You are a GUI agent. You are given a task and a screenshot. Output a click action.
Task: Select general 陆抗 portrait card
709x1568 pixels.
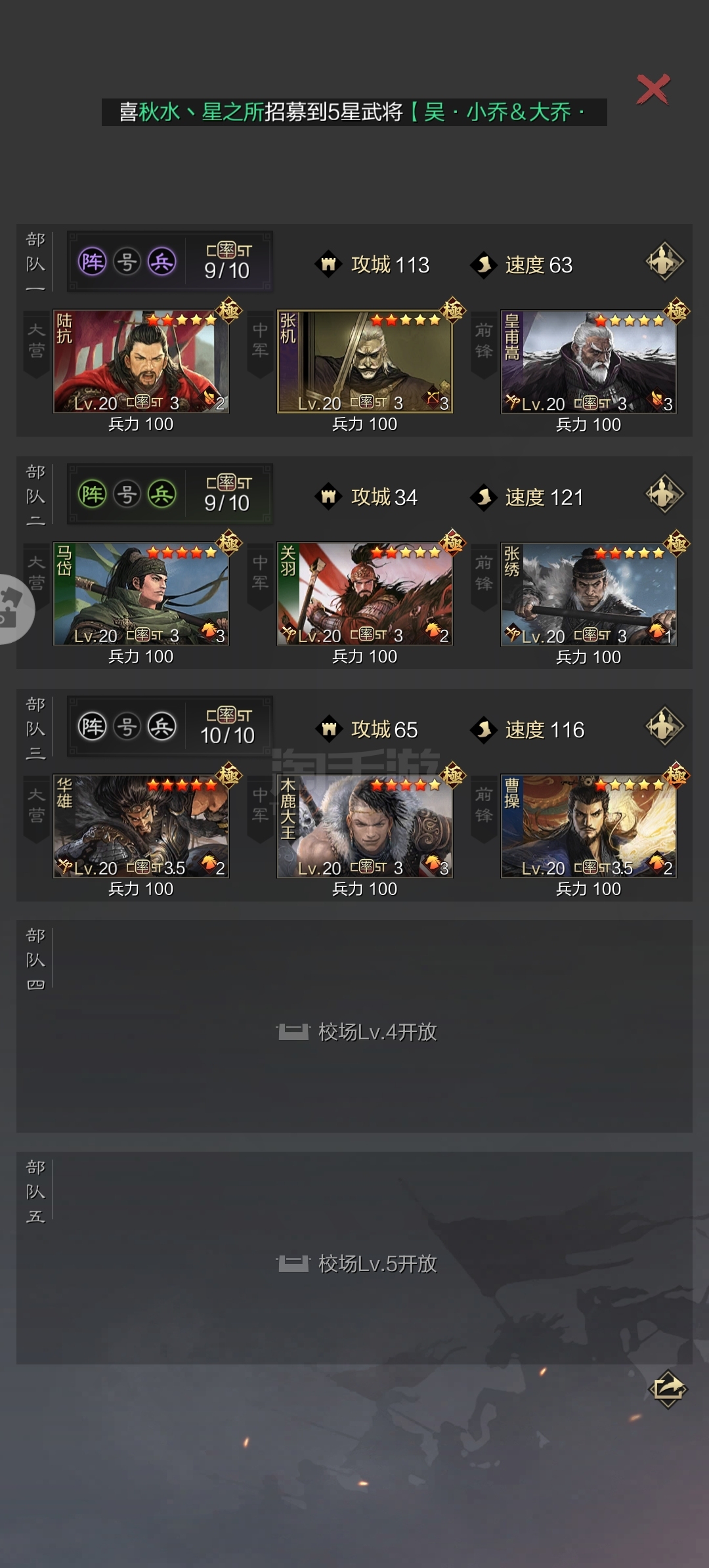[x=141, y=361]
